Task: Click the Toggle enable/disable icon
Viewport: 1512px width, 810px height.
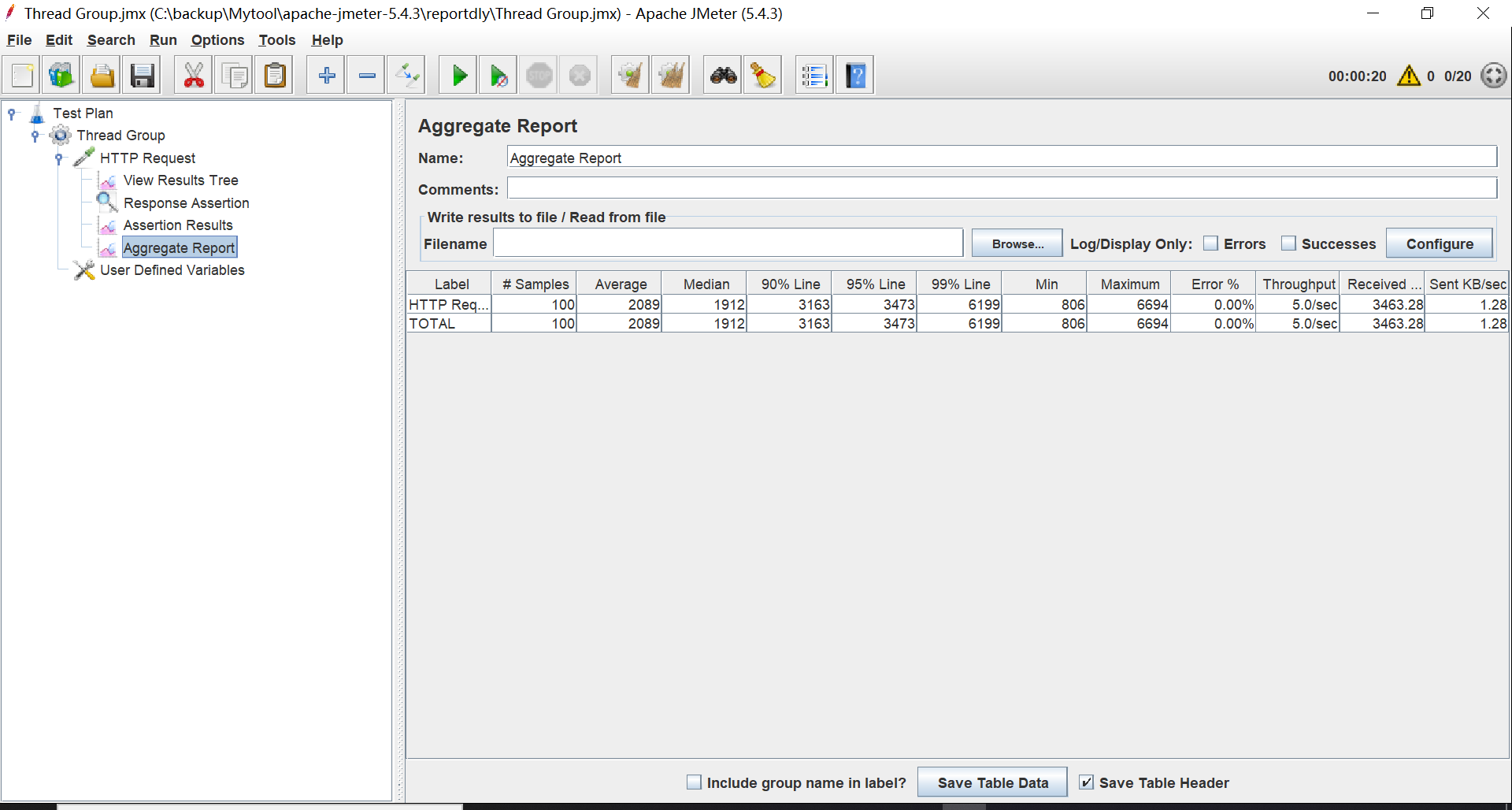Action: tap(407, 76)
